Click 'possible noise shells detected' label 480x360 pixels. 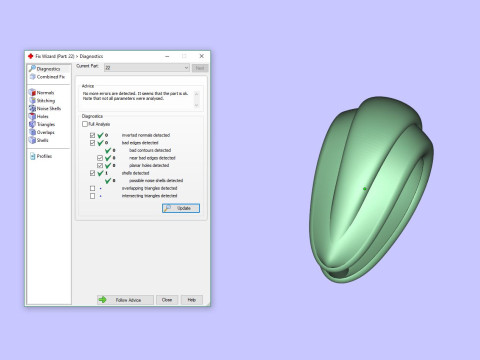click(156, 181)
